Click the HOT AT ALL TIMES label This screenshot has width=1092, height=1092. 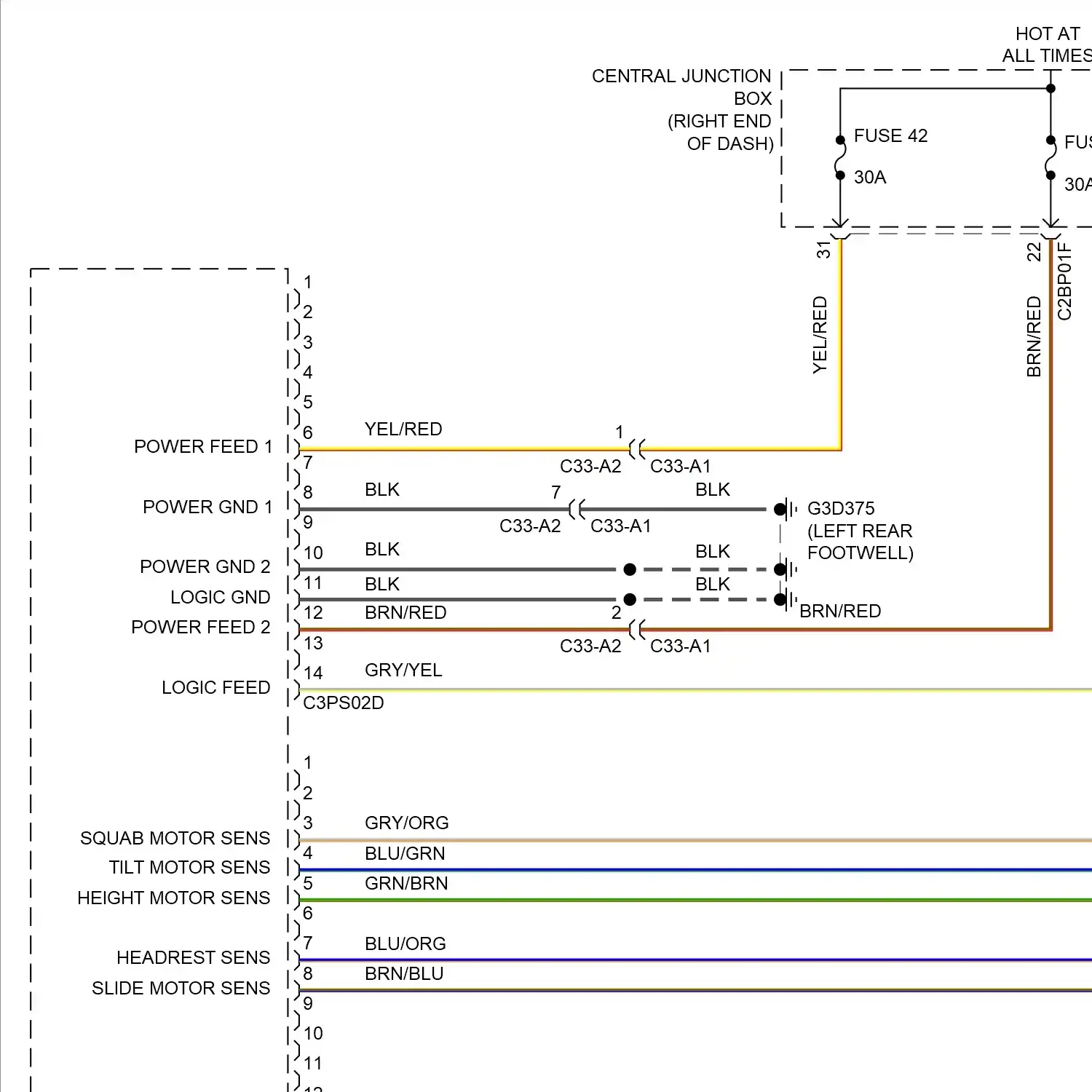1047,44
